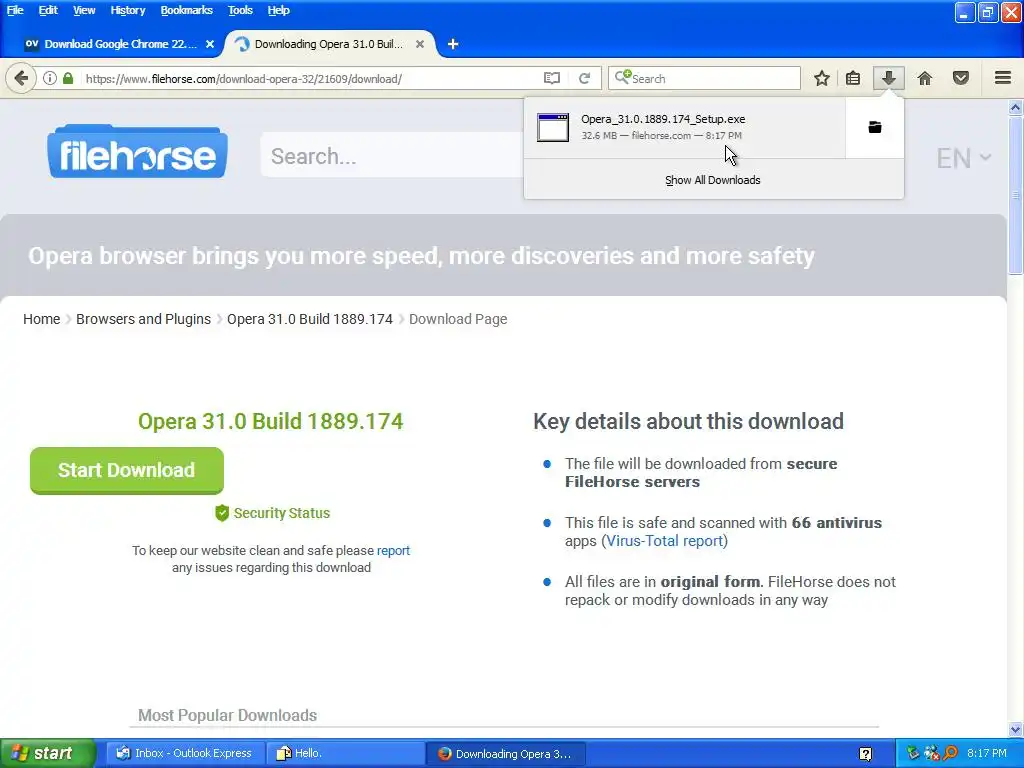Switch to Inbox - Outlook Express taskbar item
1024x768 pixels.
coord(185,754)
